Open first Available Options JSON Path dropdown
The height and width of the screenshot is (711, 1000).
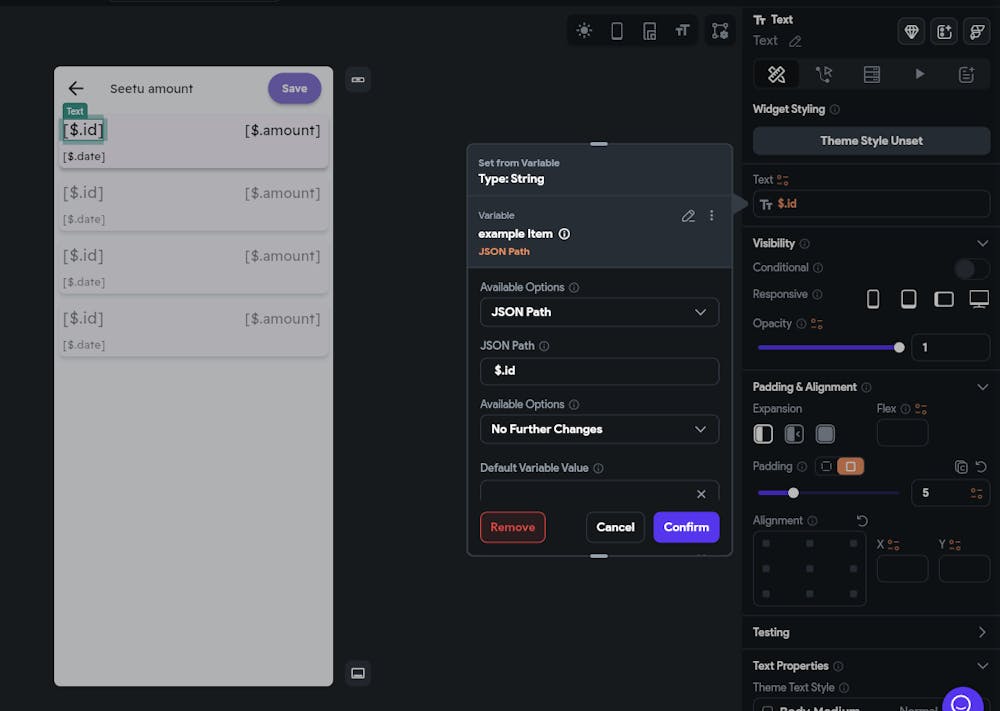click(x=599, y=312)
